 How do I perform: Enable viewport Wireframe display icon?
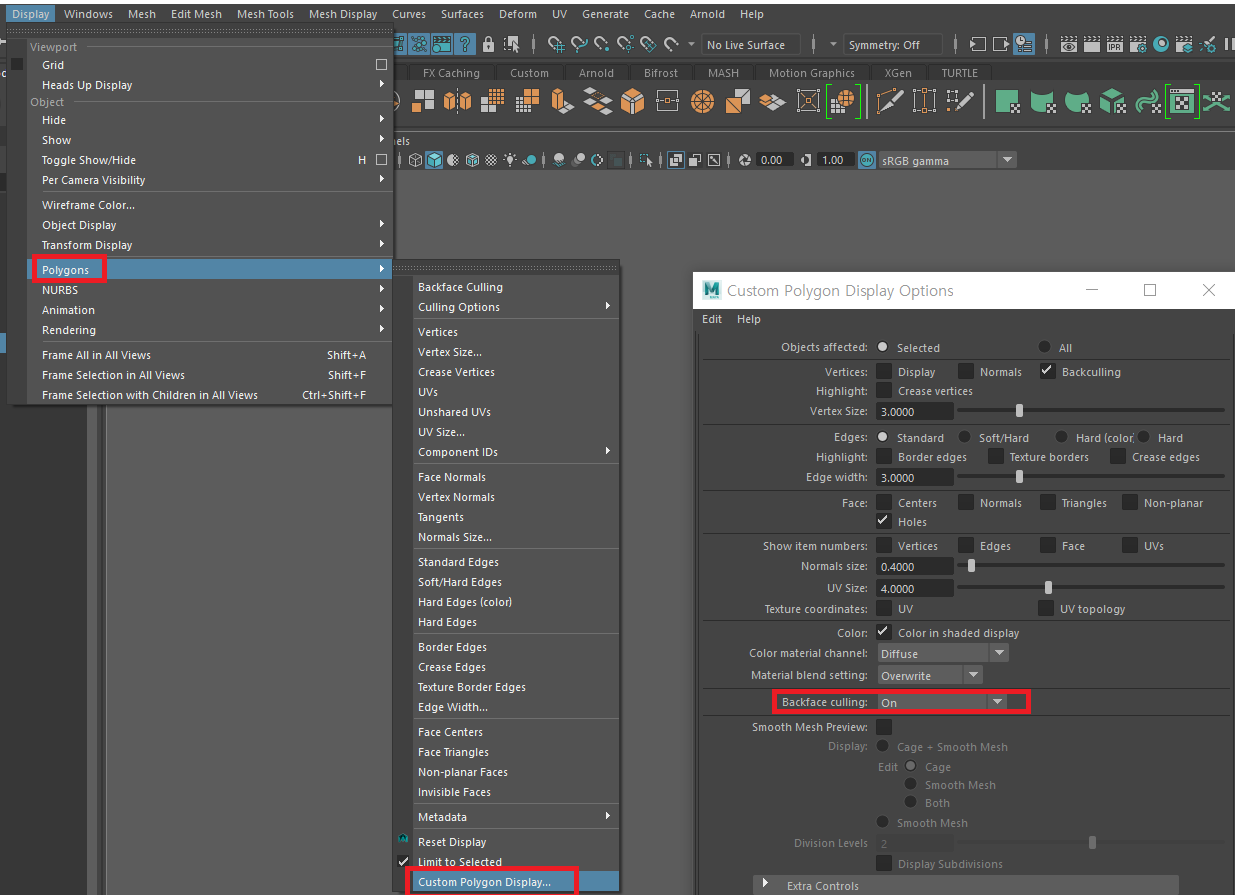415,160
